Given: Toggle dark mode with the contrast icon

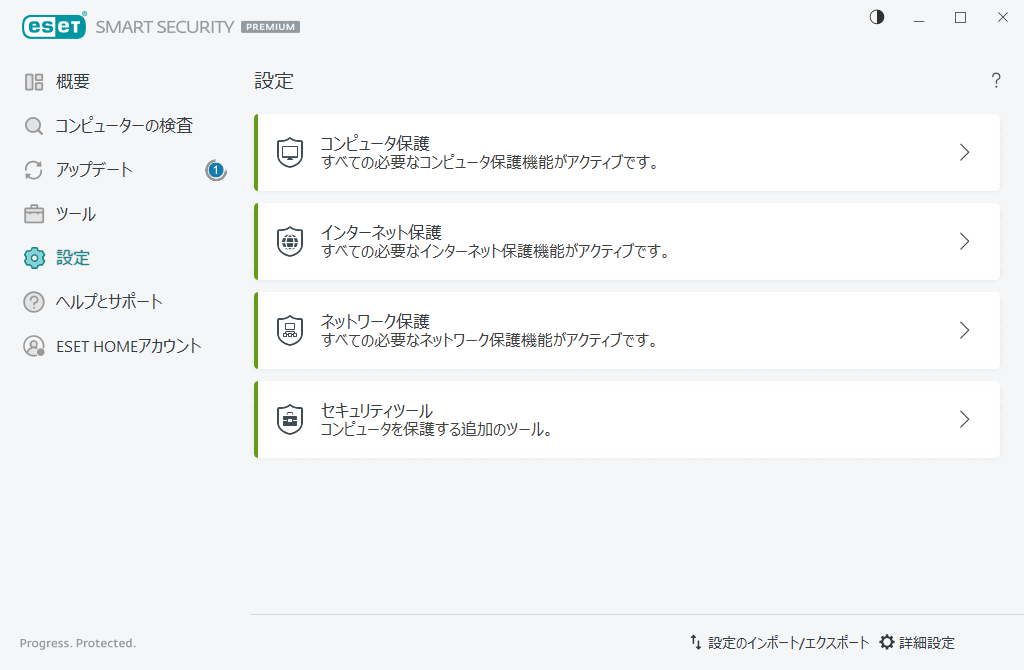Looking at the screenshot, I should 876,17.
